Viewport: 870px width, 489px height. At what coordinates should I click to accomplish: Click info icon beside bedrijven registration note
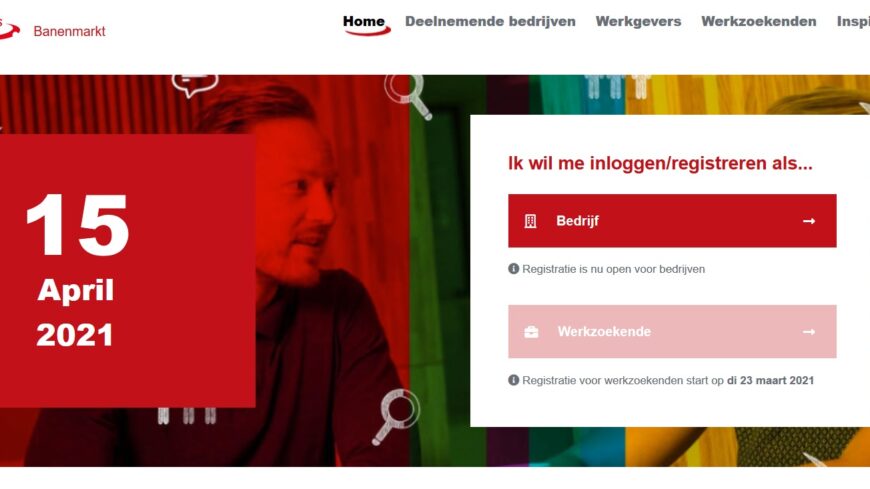click(514, 269)
